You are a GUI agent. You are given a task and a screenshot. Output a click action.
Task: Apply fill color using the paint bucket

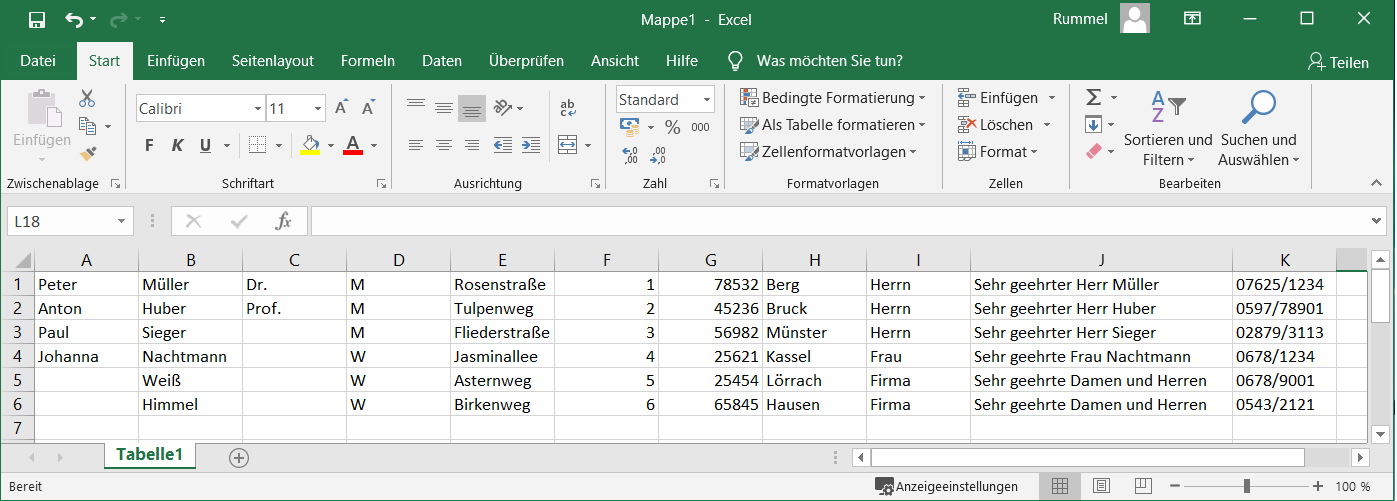coord(310,145)
